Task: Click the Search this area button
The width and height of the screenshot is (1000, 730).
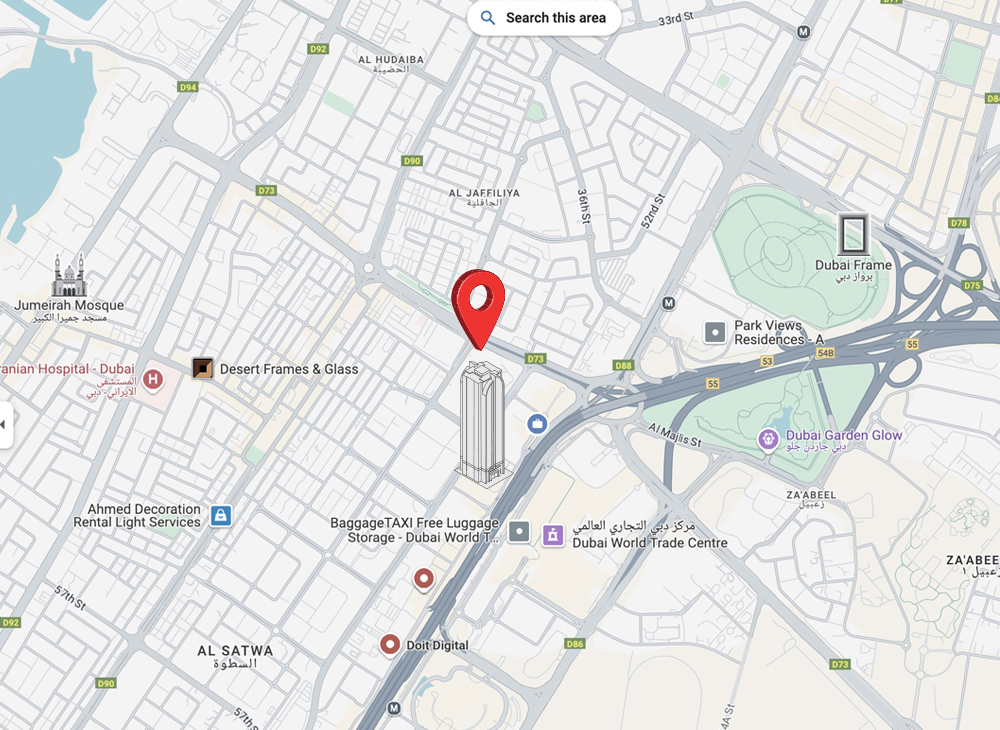Action: point(544,18)
